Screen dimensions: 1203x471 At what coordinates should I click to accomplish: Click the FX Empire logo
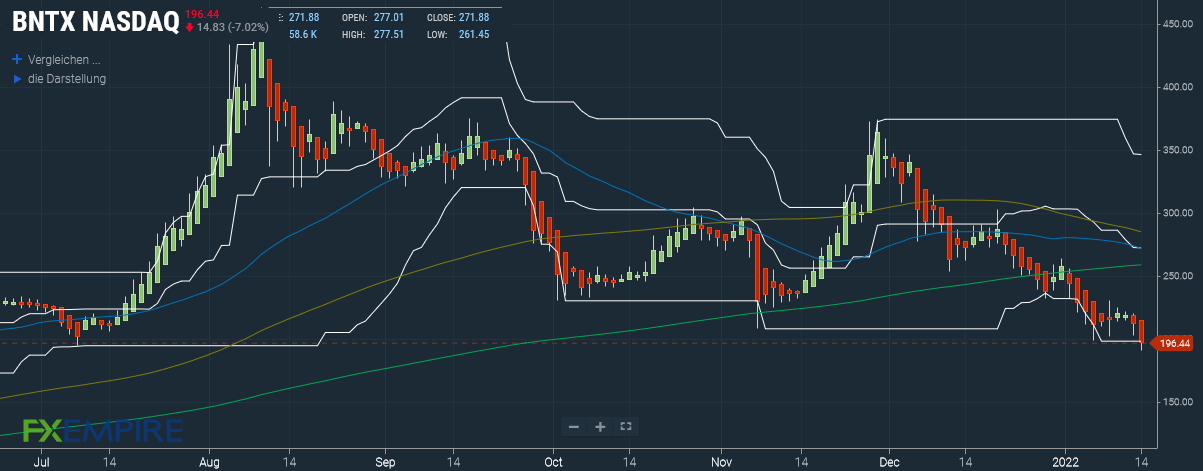[x=101, y=431]
